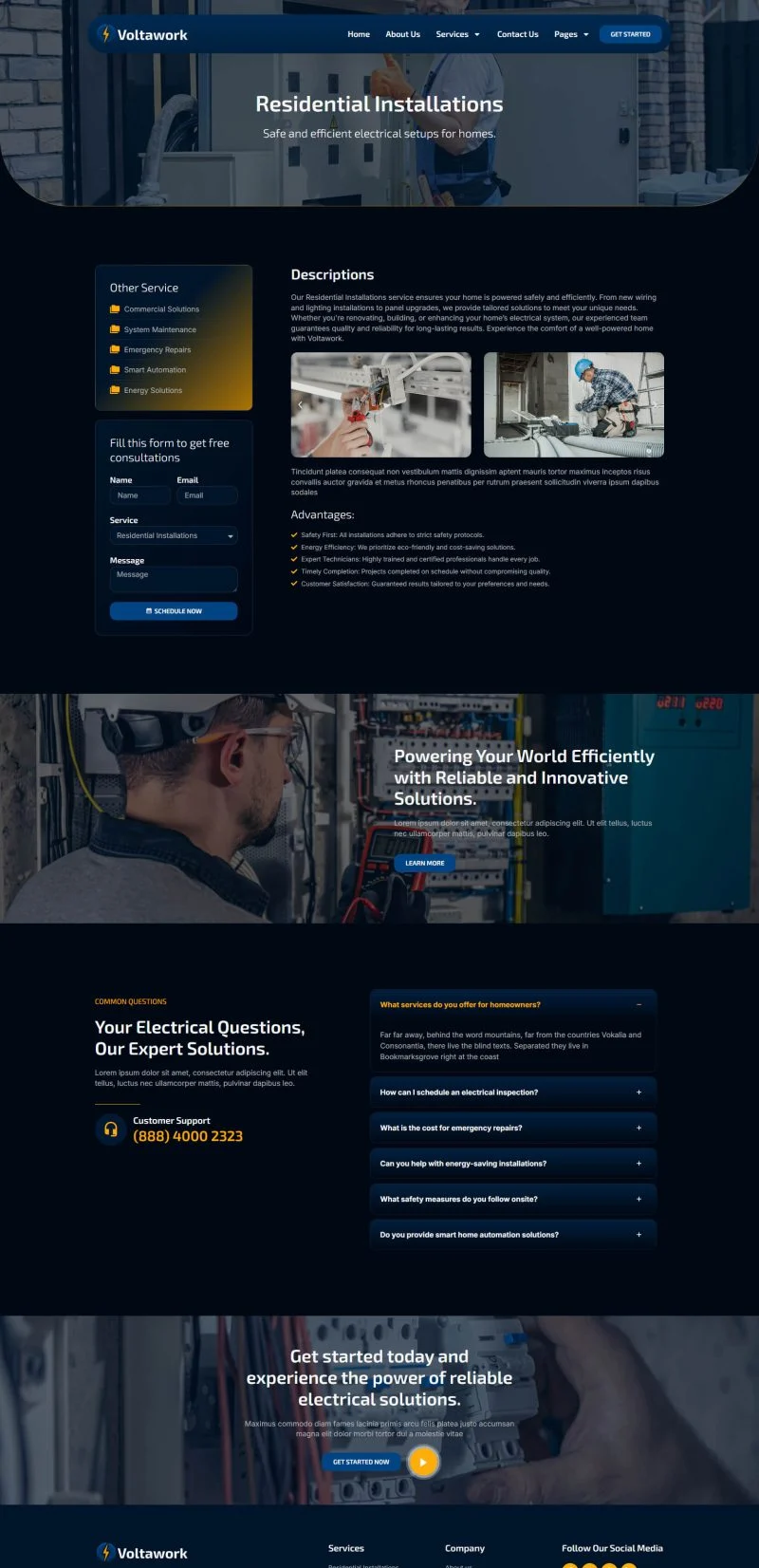759x1568 pixels.
Task: Open the Services dropdown in navigation
Action: 457,34
